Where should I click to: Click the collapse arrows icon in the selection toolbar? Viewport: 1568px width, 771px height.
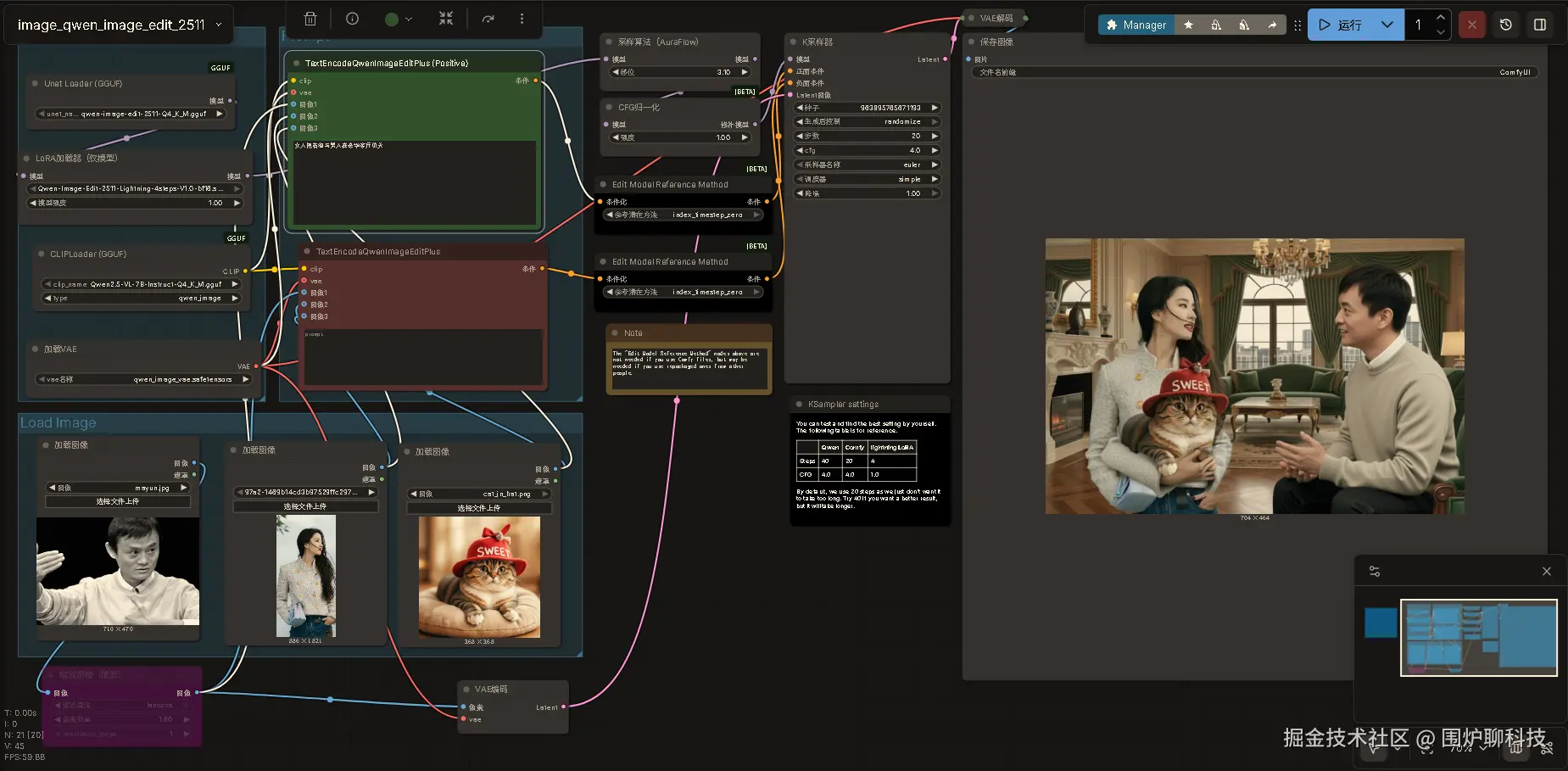coord(446,19)
